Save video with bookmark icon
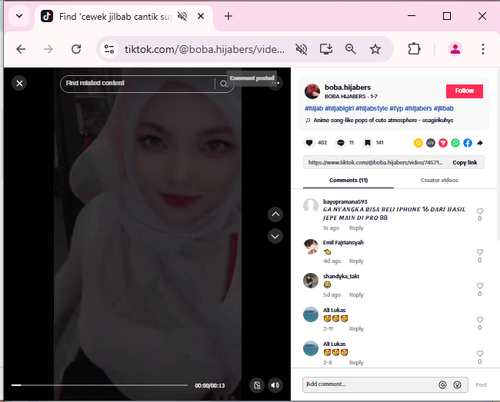The width and height of the screenshot is (500, 402). [x=367, y=143]
